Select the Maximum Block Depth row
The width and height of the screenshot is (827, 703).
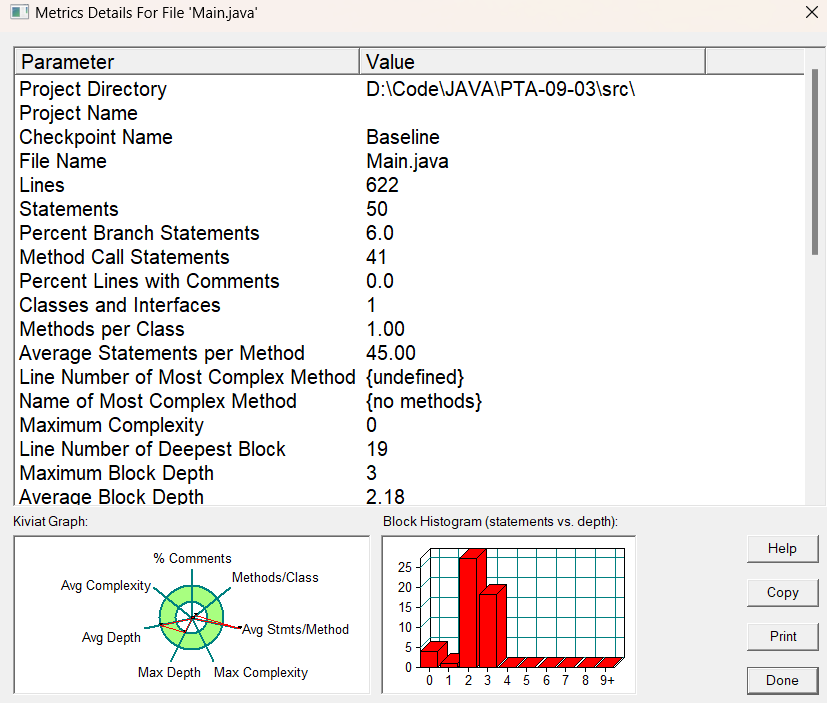click(409, 473)
